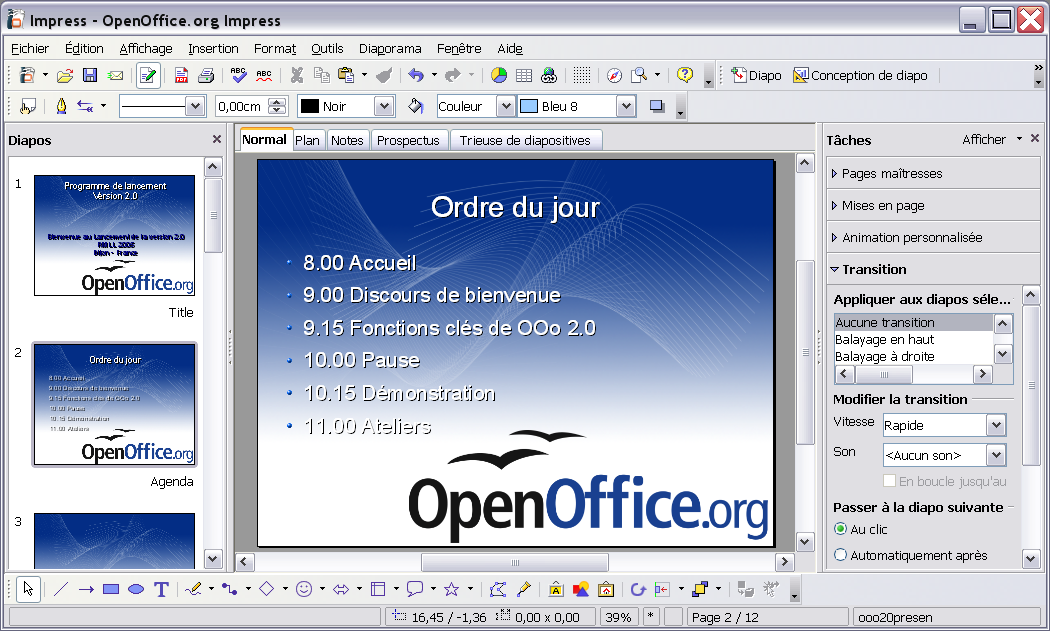Open the Insert Chart icon
Image resolution: width=1050 pixels, height=631 pixels.
click(499, 76)
